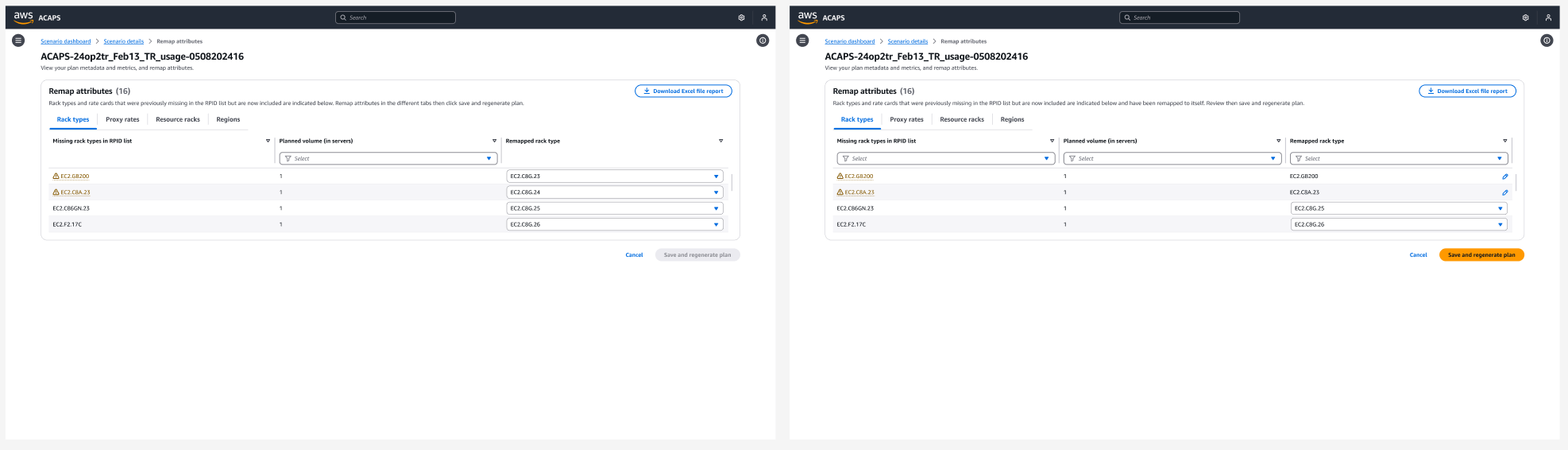Click EC2.F2.17C cell on right screen

point(852,224)
